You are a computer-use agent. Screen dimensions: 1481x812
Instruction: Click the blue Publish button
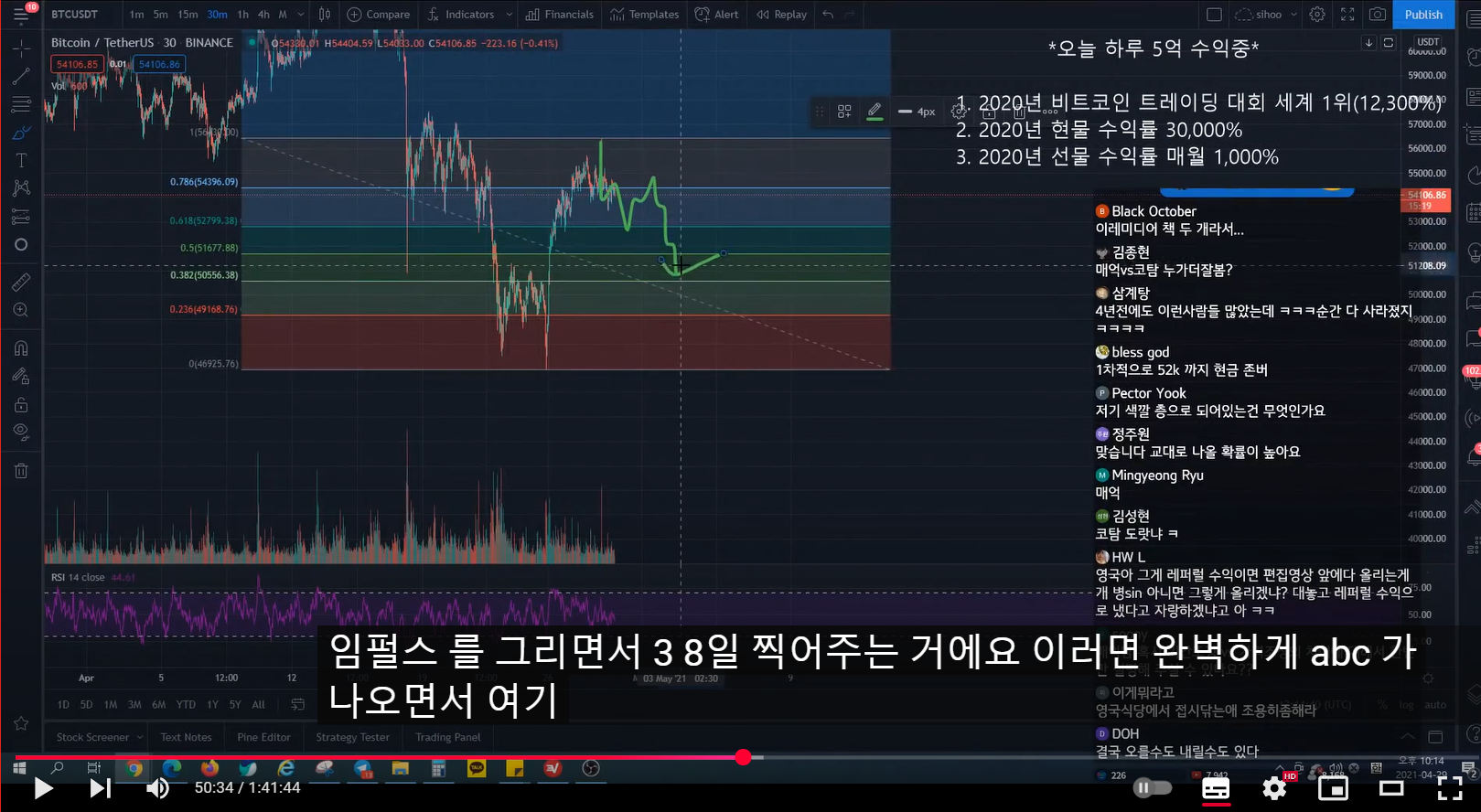pyautogui.click(x=1423, y=15)
